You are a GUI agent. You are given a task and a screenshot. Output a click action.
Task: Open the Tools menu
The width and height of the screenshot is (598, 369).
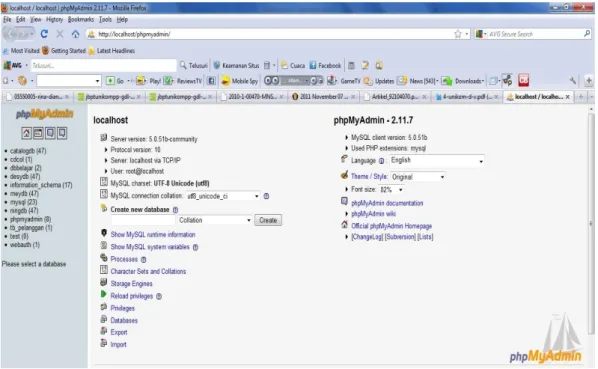tap(105, 19)
